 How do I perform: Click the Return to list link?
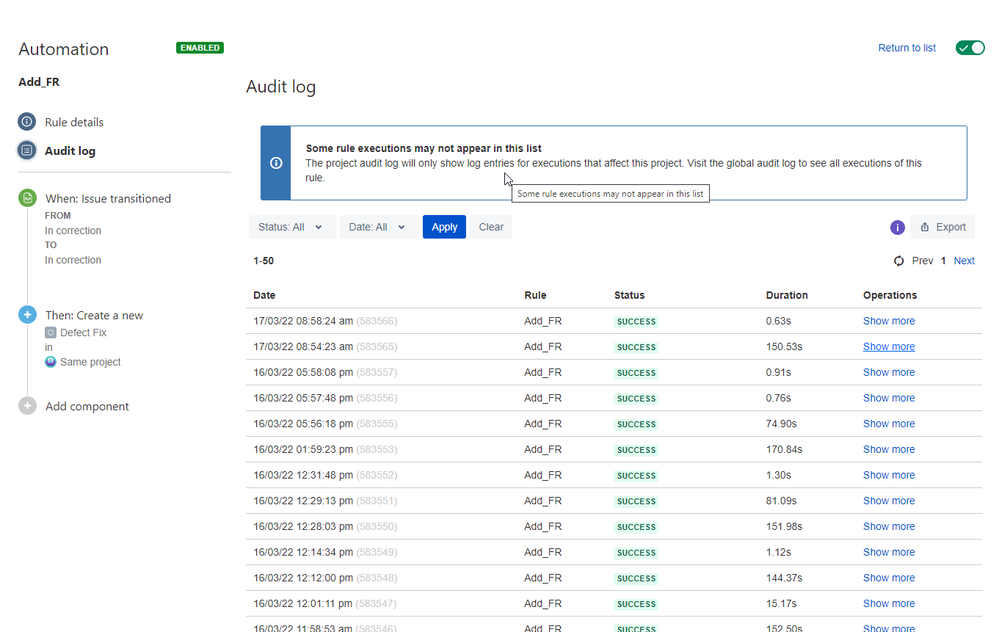(907, 48)
